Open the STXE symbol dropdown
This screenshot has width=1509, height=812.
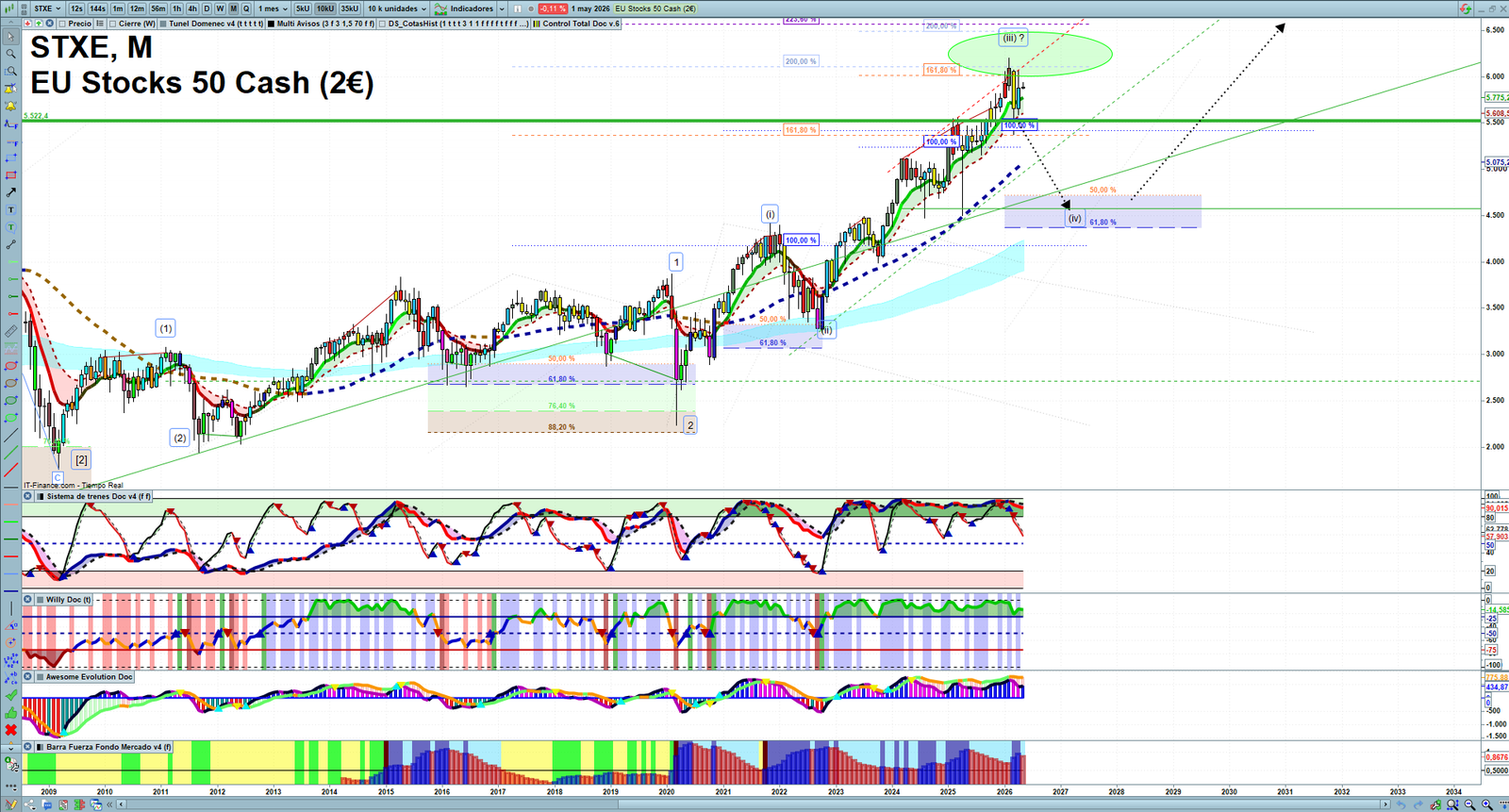coord(46,8)
